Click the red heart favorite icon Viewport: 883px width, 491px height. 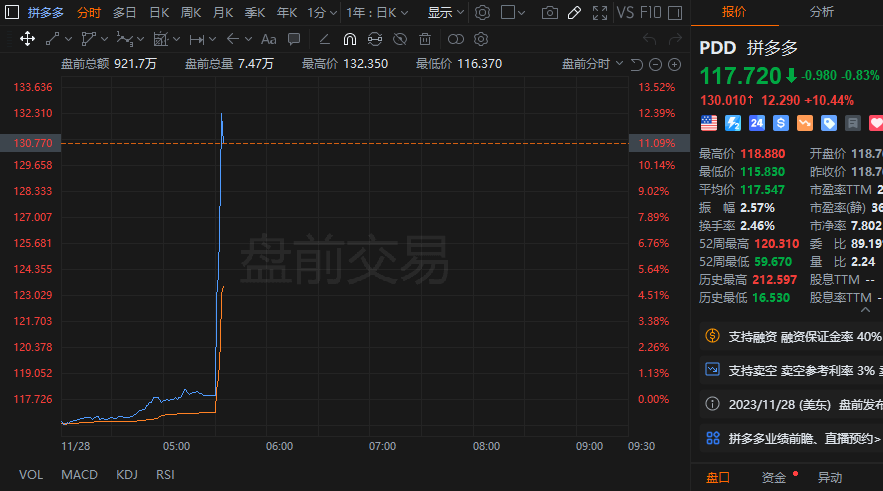point(876,123)
